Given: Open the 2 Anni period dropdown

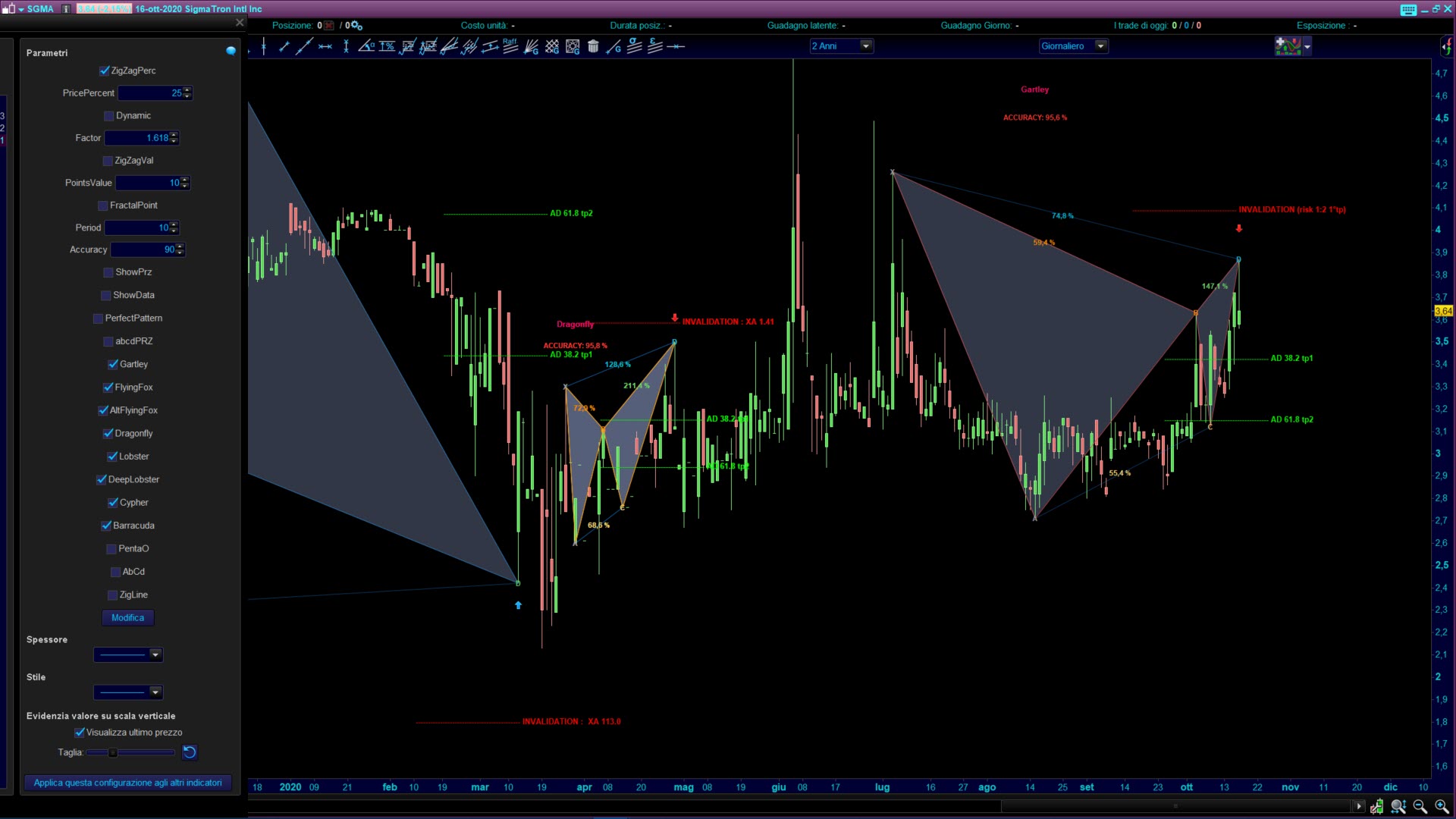Looking at the screenshot, I should point(866,46).
